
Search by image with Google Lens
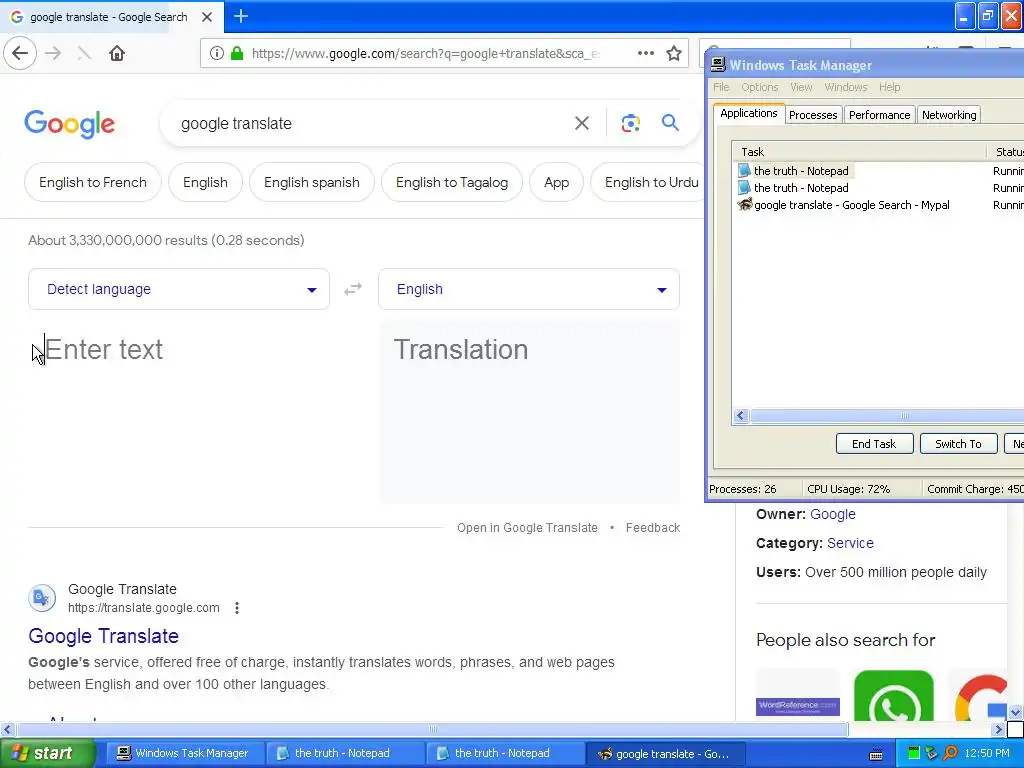[630, 123]
